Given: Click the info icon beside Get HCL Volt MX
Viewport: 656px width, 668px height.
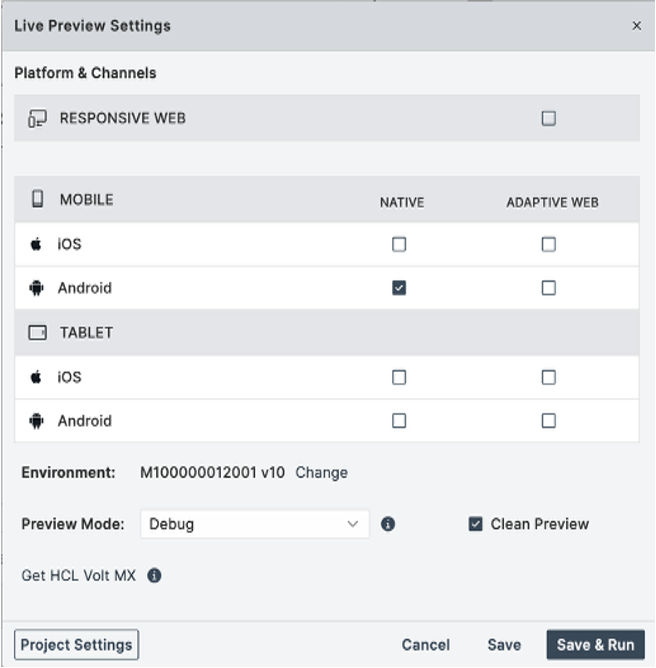Looking at the screenshot, I should (155, 576).
